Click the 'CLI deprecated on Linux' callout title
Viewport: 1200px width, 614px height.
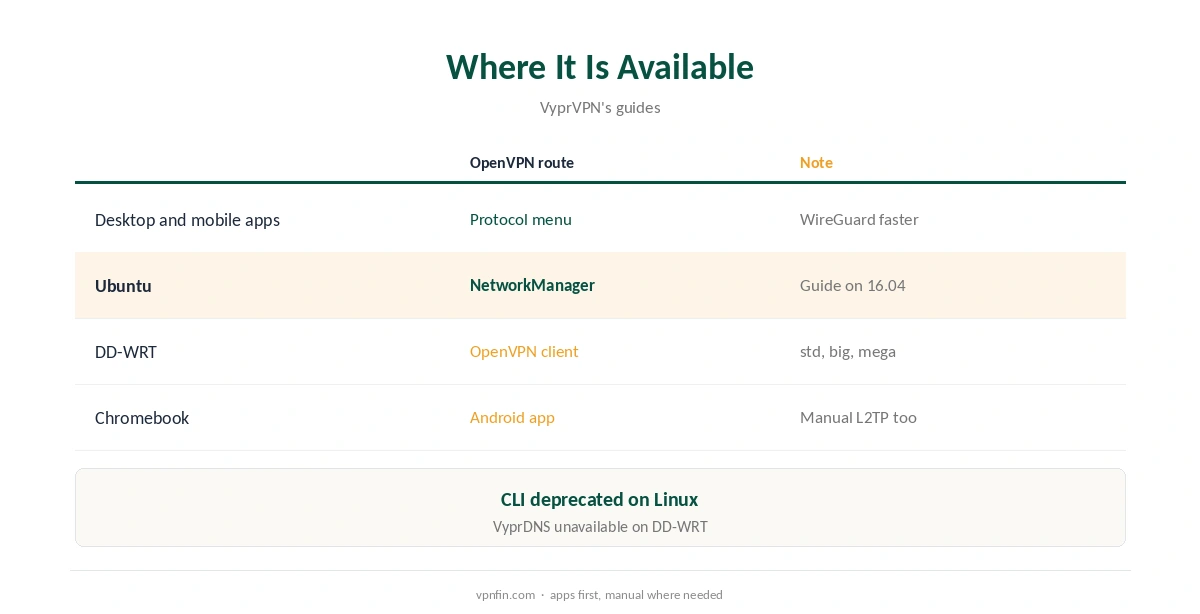pos(600,499)
